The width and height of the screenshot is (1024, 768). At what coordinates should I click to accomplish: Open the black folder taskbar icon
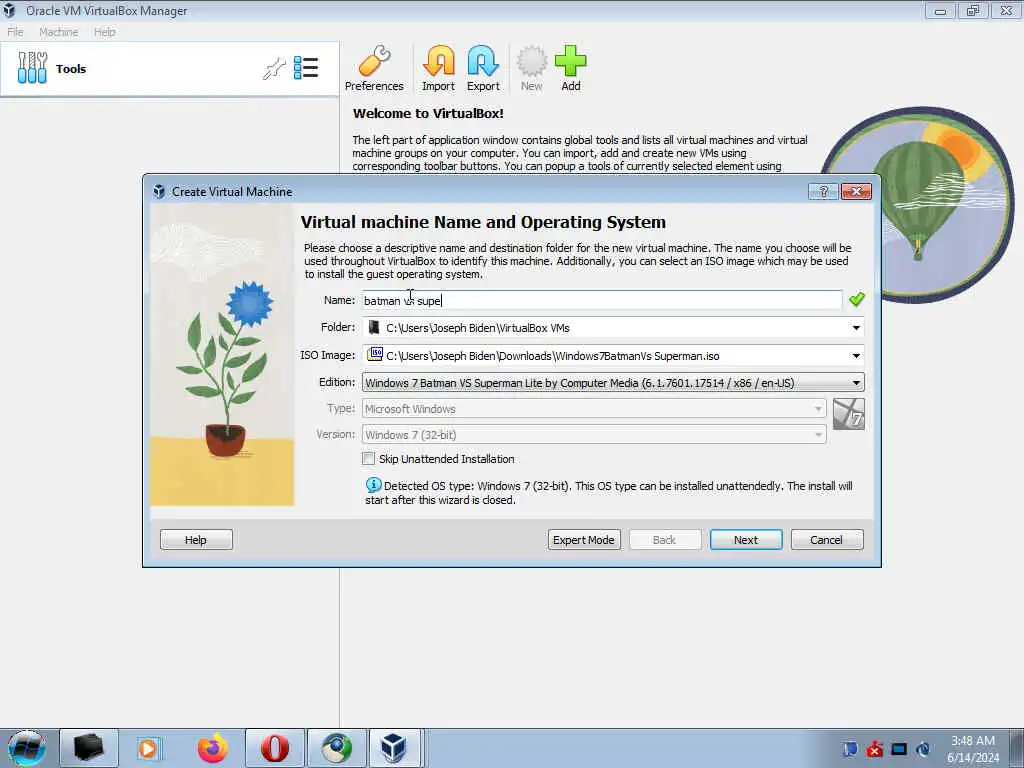click(89, 748)
